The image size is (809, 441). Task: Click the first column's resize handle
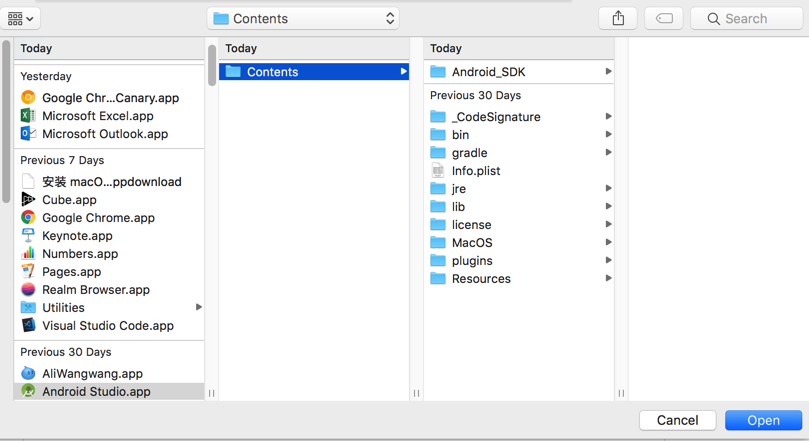pos(211,393)
